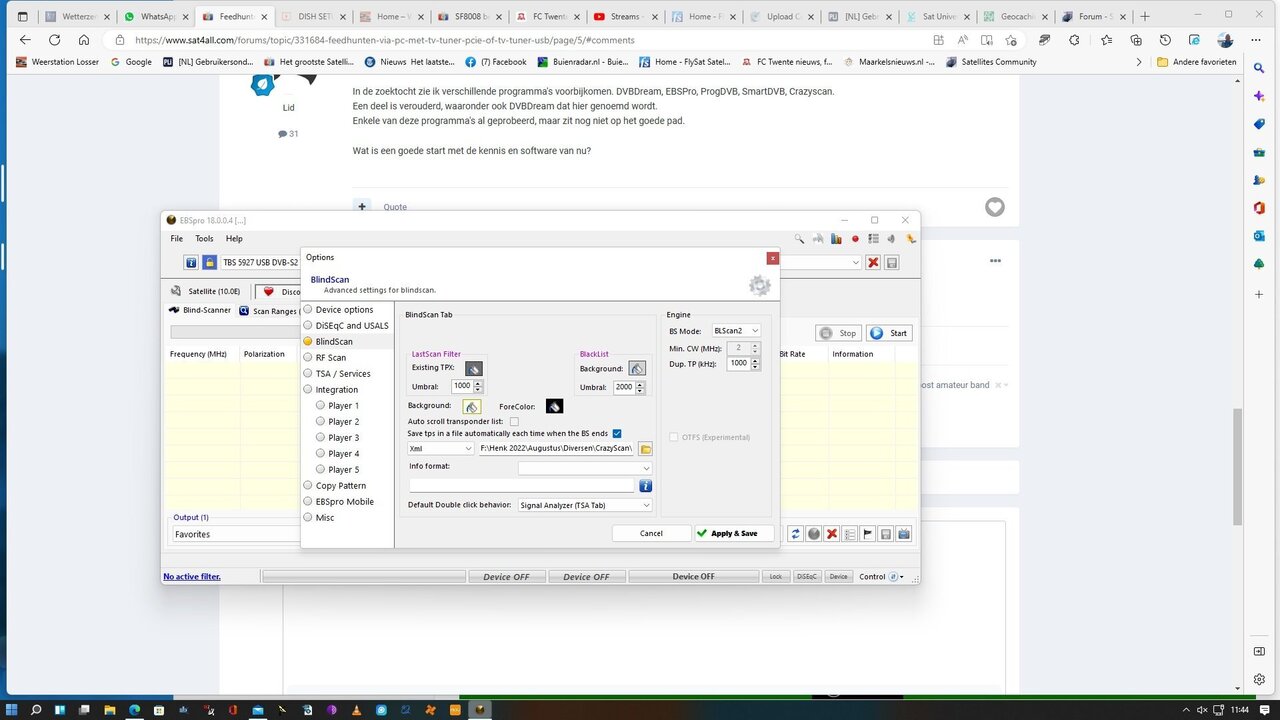Click the blue info icon beside format field
This screenshot has width=1280, height=720.
(646, 486)
